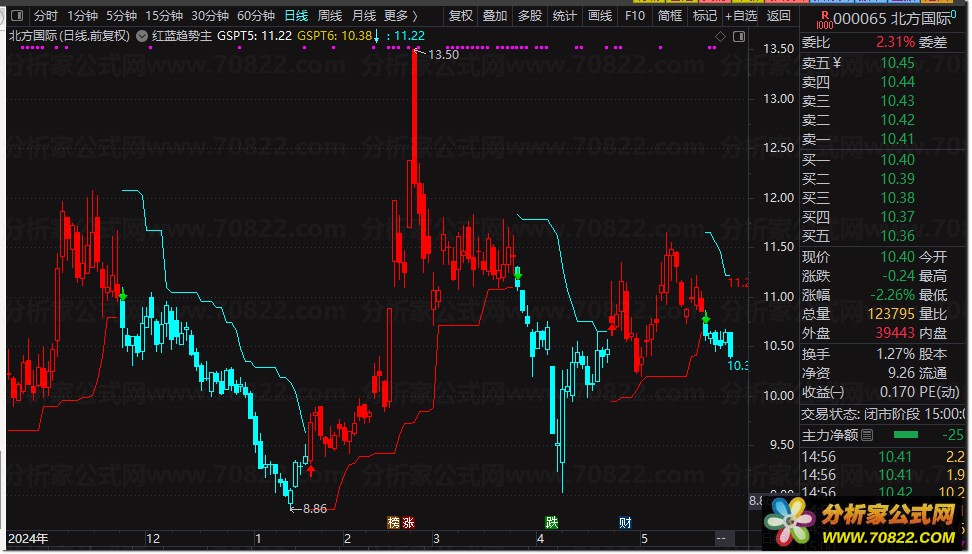Open the F10 company information

point(635,15)
